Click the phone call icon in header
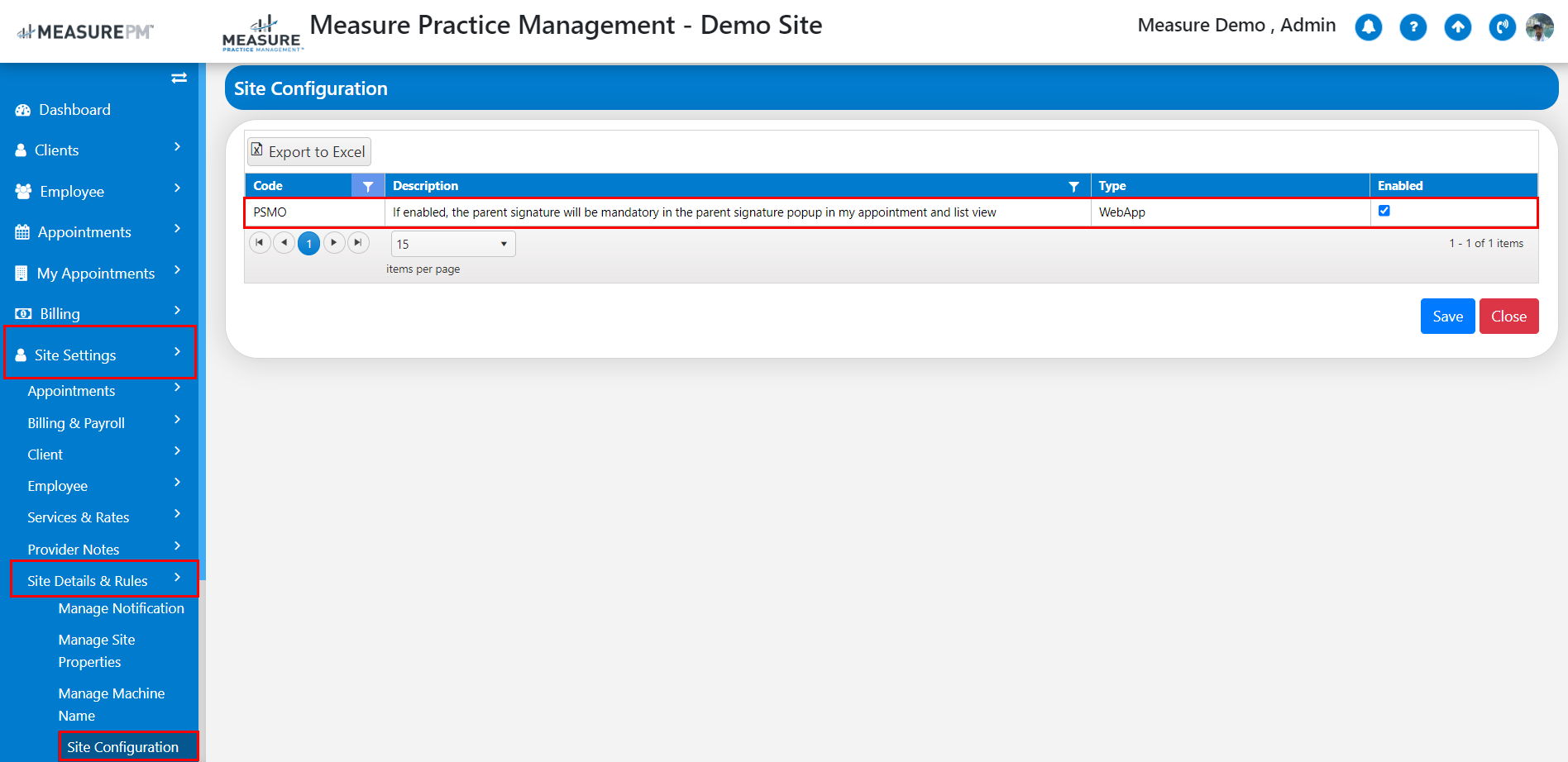 (1503, 27)
